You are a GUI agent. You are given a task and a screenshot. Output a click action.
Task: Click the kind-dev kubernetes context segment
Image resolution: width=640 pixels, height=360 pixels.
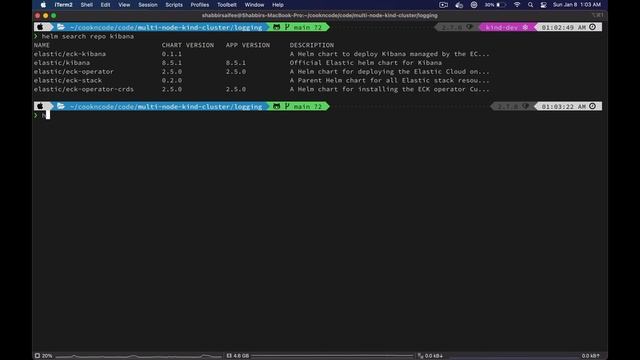507,27
